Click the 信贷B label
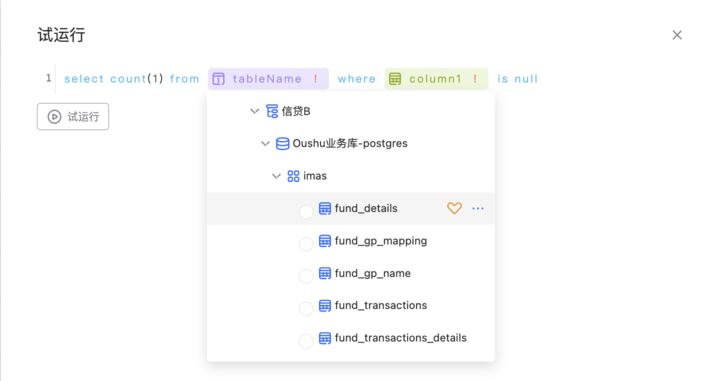 pos(296,111)
